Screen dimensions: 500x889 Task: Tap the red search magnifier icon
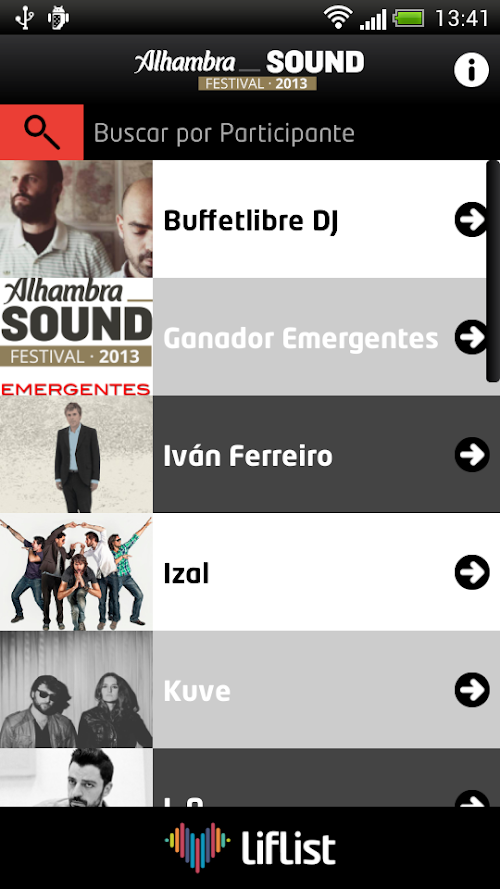click(42, 132)
